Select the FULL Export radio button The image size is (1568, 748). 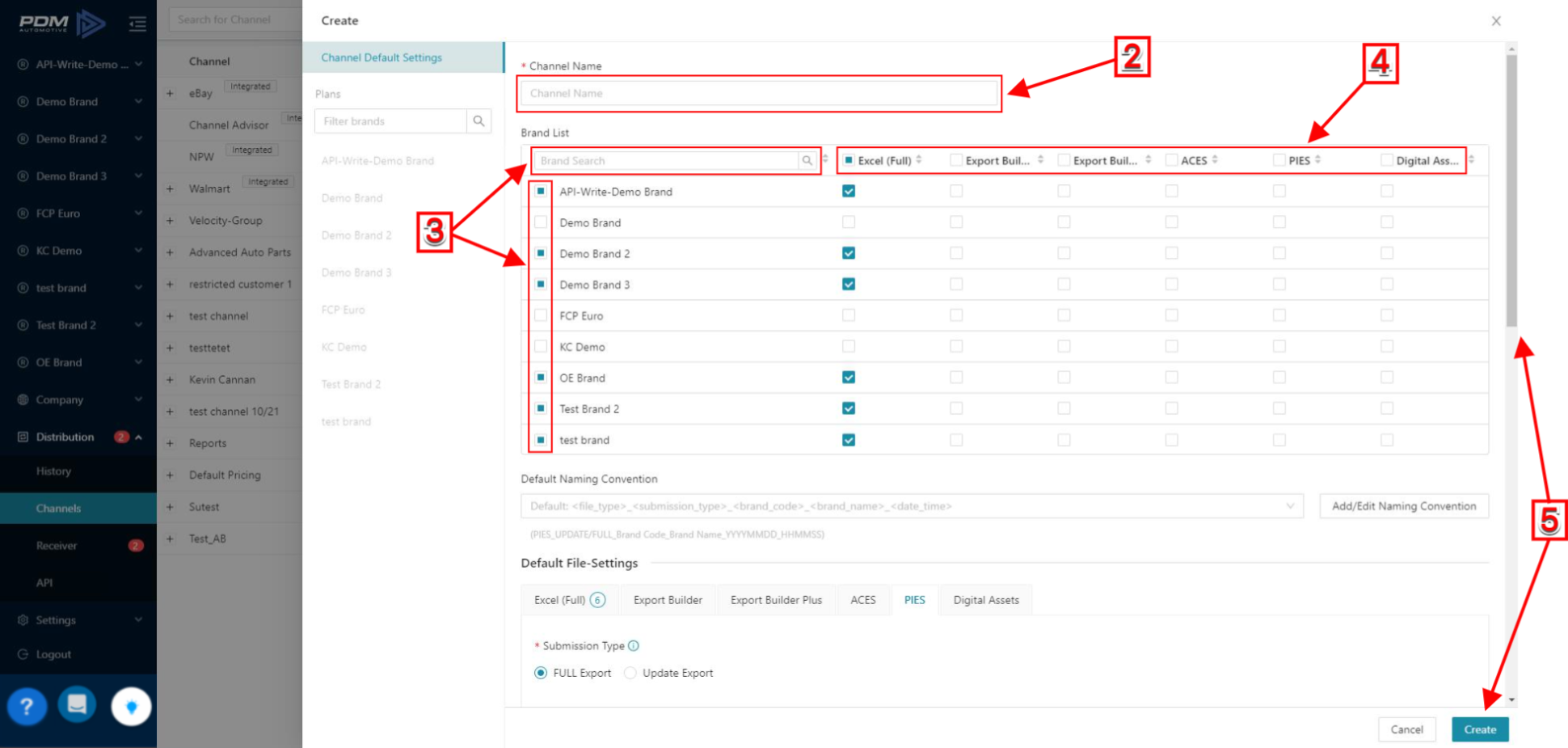point(541,673)
